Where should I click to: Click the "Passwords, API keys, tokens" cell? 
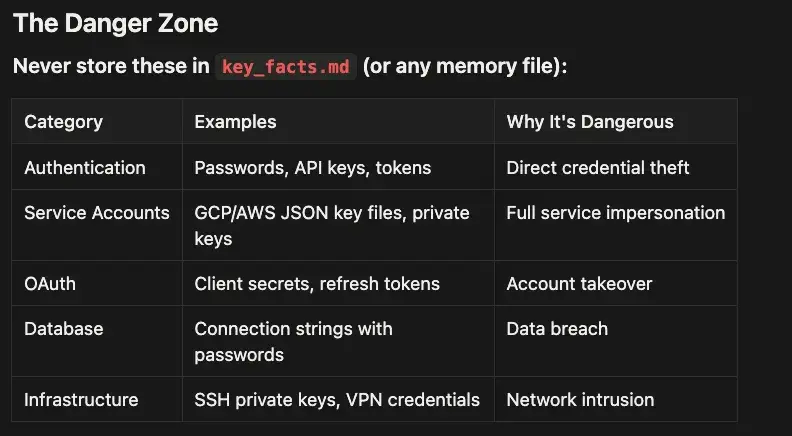click(313, 168)
